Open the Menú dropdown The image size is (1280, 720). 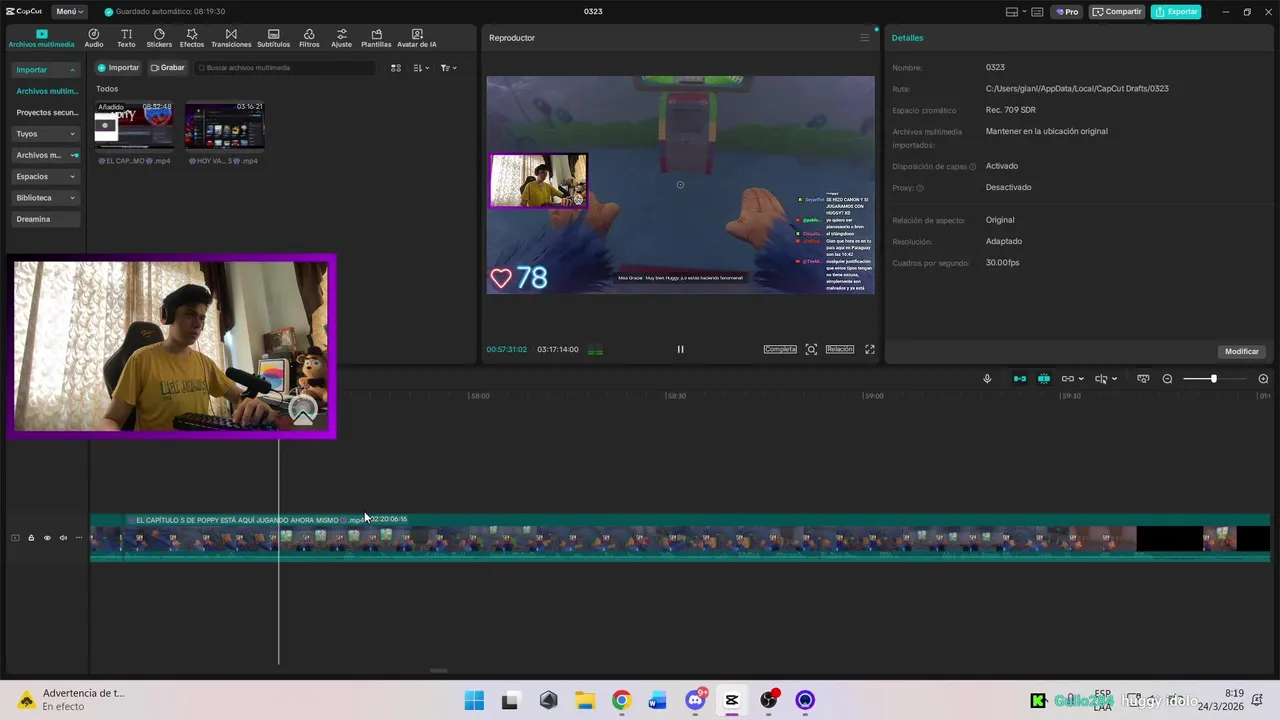pyautogui.click(x=69, y=12)
